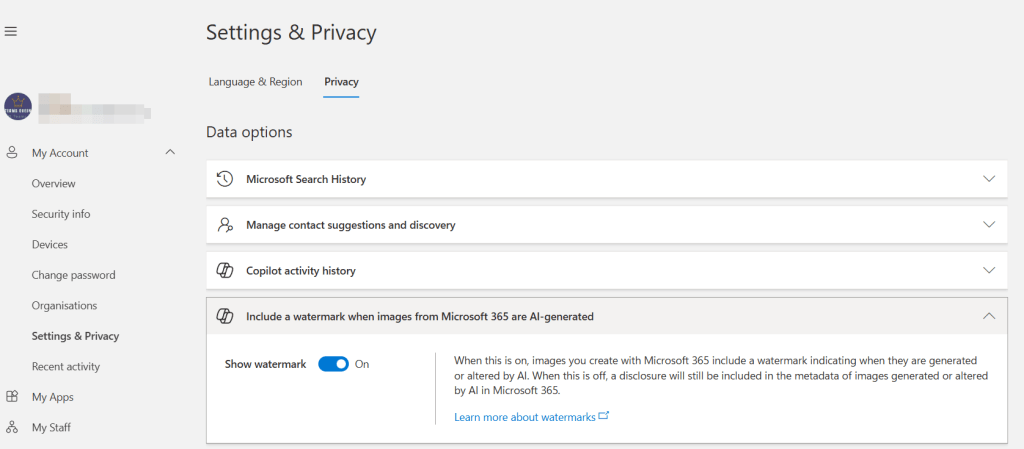1024x449 pixels.
Task: Expand Copilot activity history chevron
Action: point(989,271)
